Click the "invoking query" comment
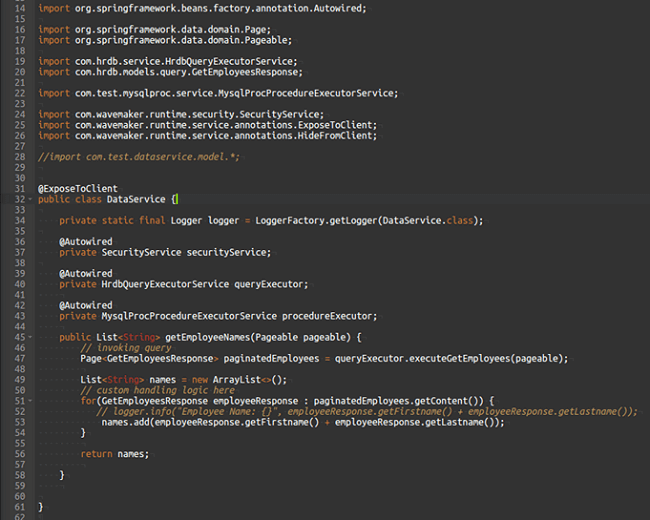Screen dimensions: 650x520 125,348
